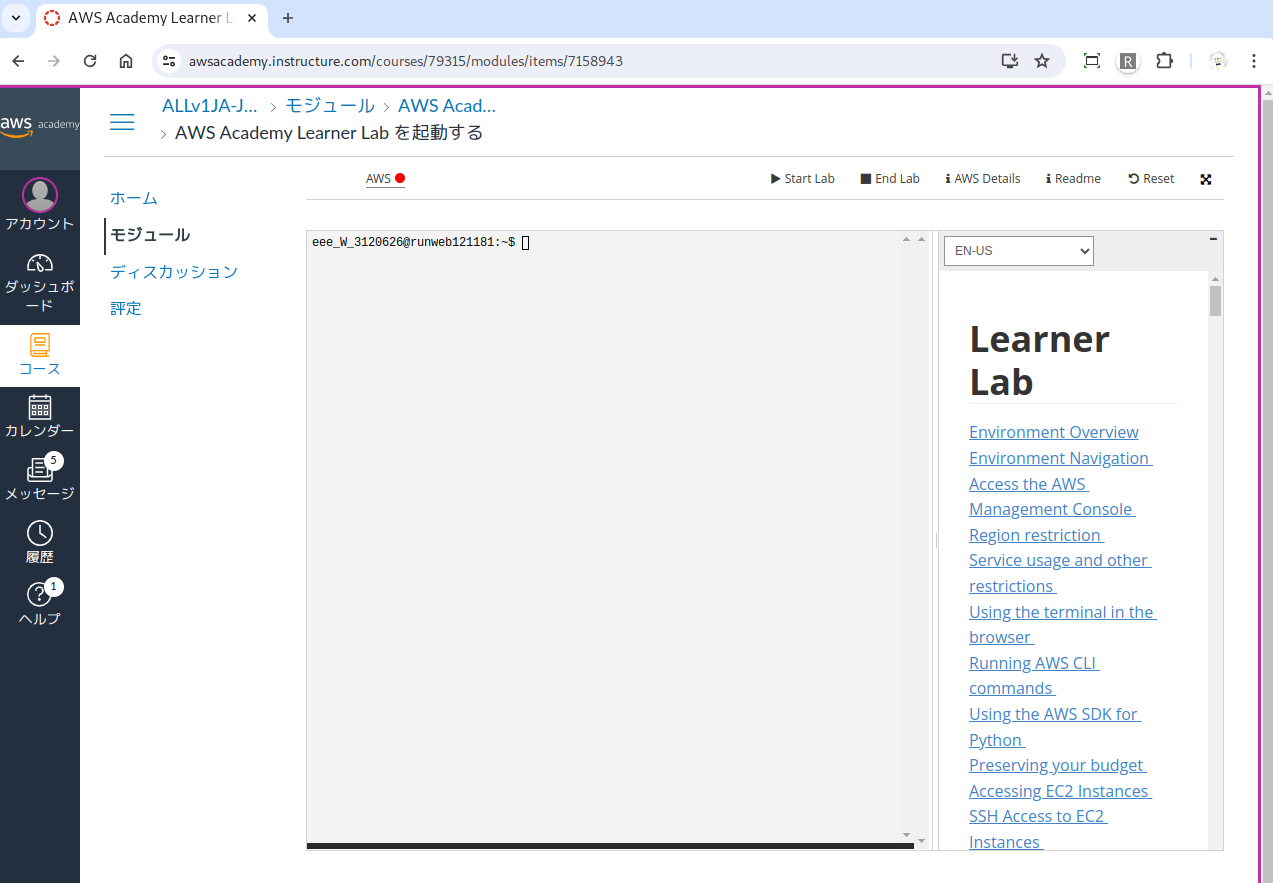The height and width of the screenshot is (883, 1273).
Task: Open the アカウント account avatar
Action: 40,195
